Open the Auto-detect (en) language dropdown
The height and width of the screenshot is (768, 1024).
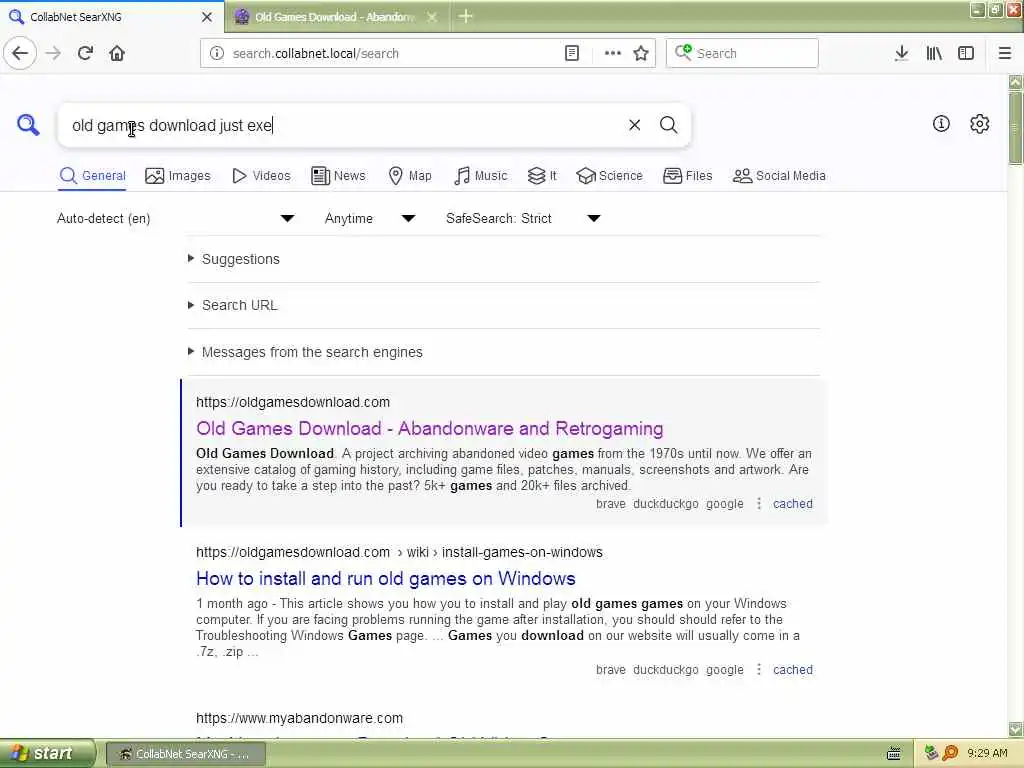click(176, 218)
